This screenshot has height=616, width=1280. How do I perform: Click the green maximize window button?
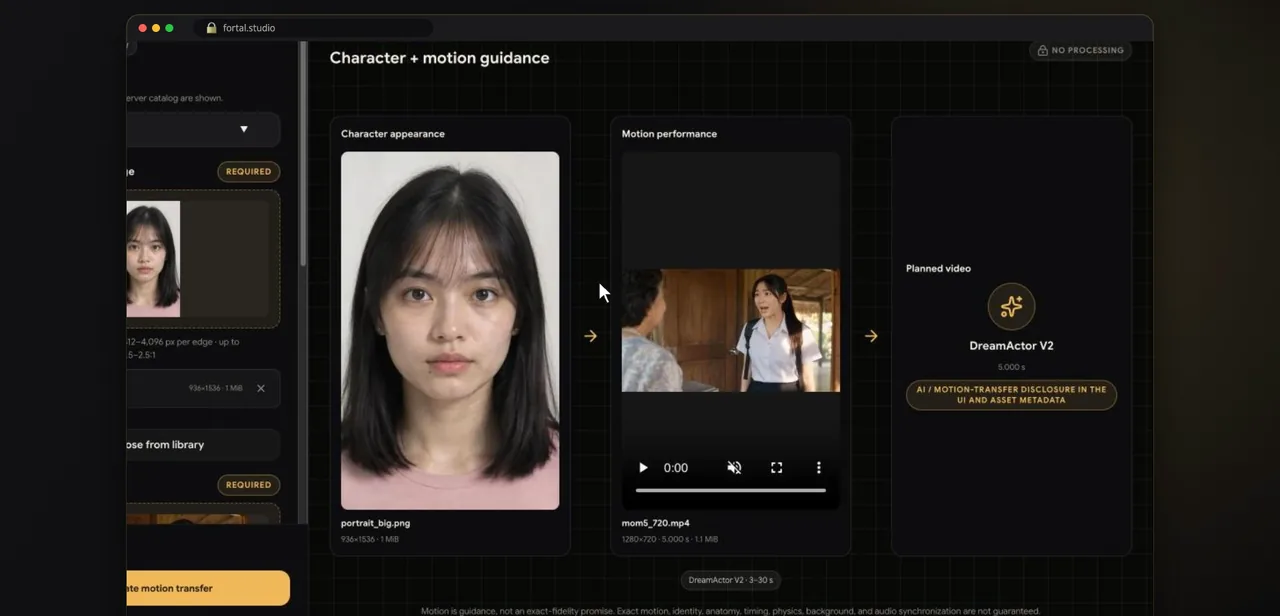[x=169, y=28]
